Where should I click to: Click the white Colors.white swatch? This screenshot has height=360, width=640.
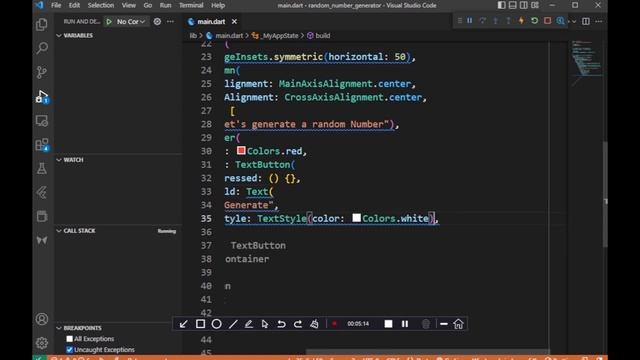[356, 218]
